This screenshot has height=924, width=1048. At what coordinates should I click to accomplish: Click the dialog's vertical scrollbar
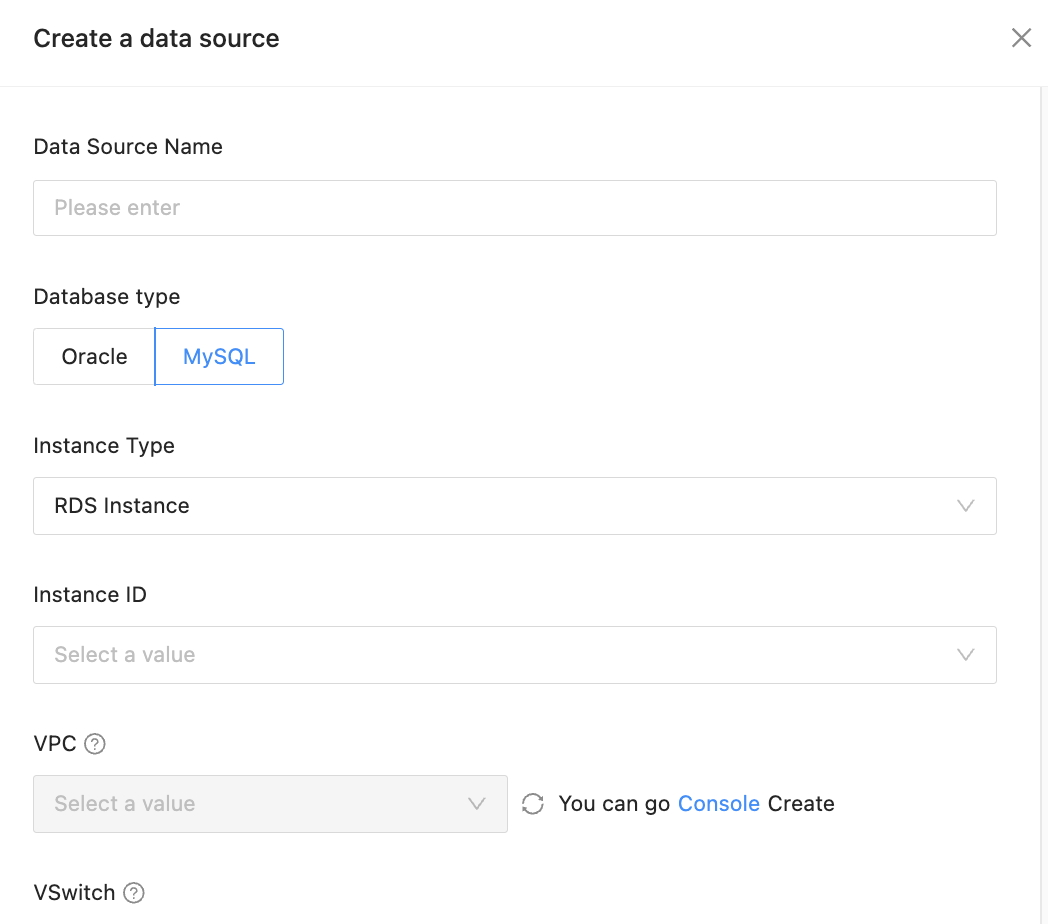[1043, 500]
